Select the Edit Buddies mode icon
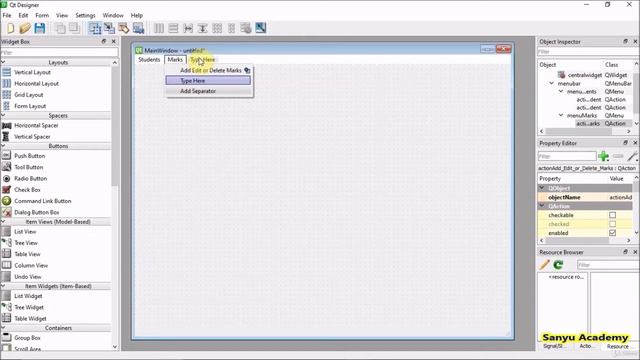Image resolution: width=640 pixels, height=360 pixels. pos(124,28)
